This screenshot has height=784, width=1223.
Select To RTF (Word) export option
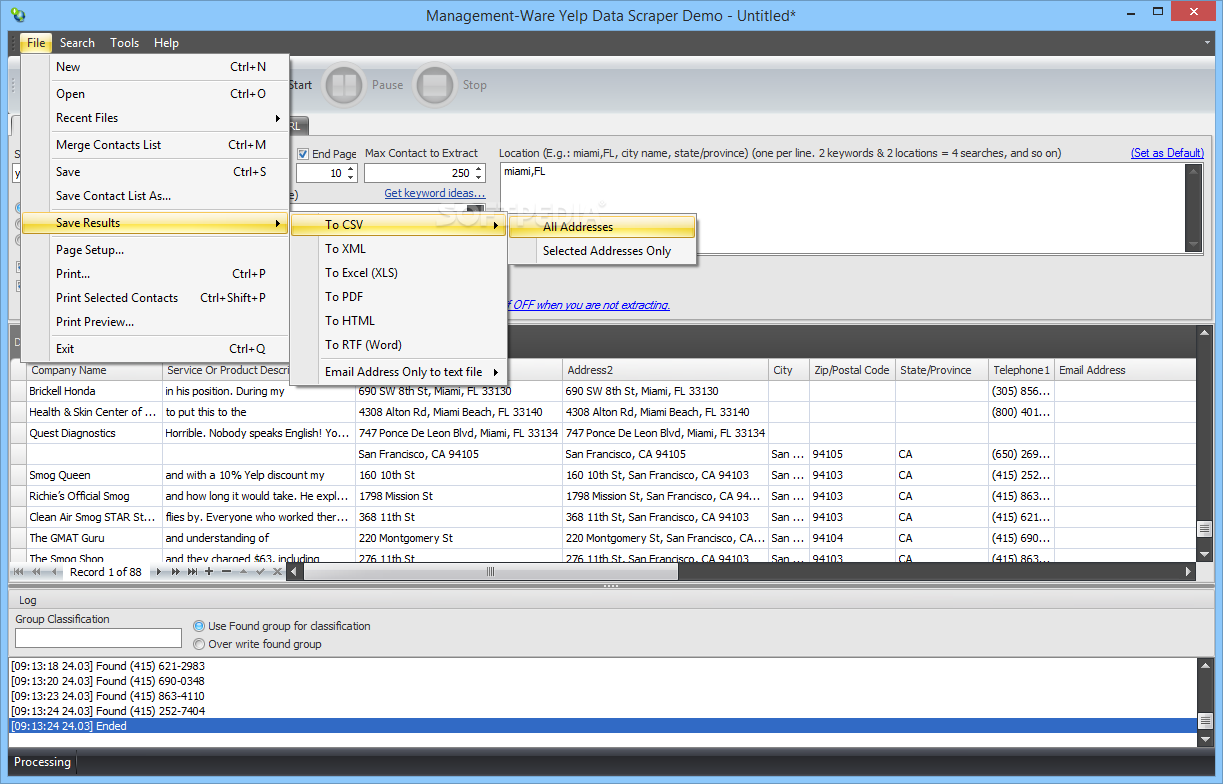point(398,345)
